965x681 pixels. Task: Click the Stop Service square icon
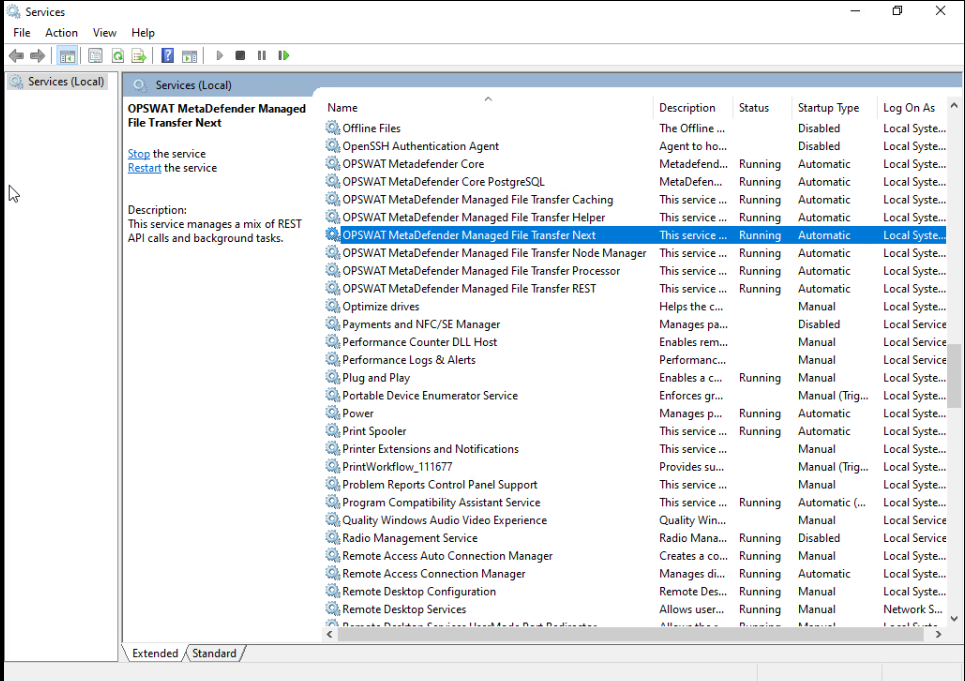click(240, 56)
